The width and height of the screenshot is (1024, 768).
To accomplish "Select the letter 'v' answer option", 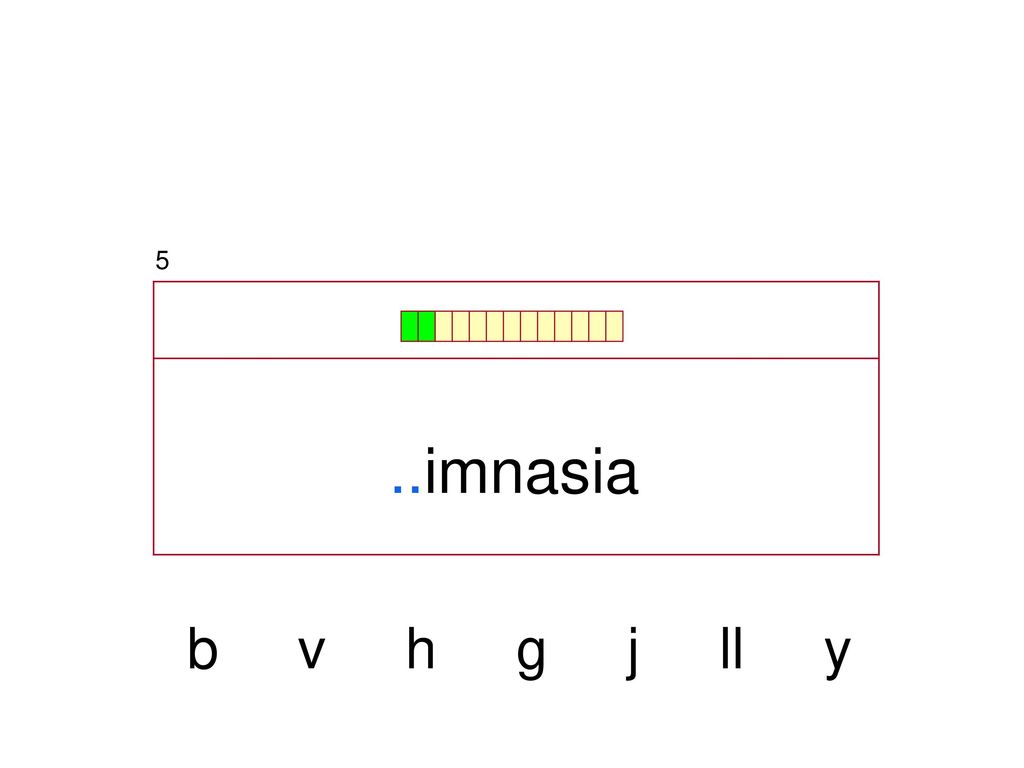I will click(312, 653).
